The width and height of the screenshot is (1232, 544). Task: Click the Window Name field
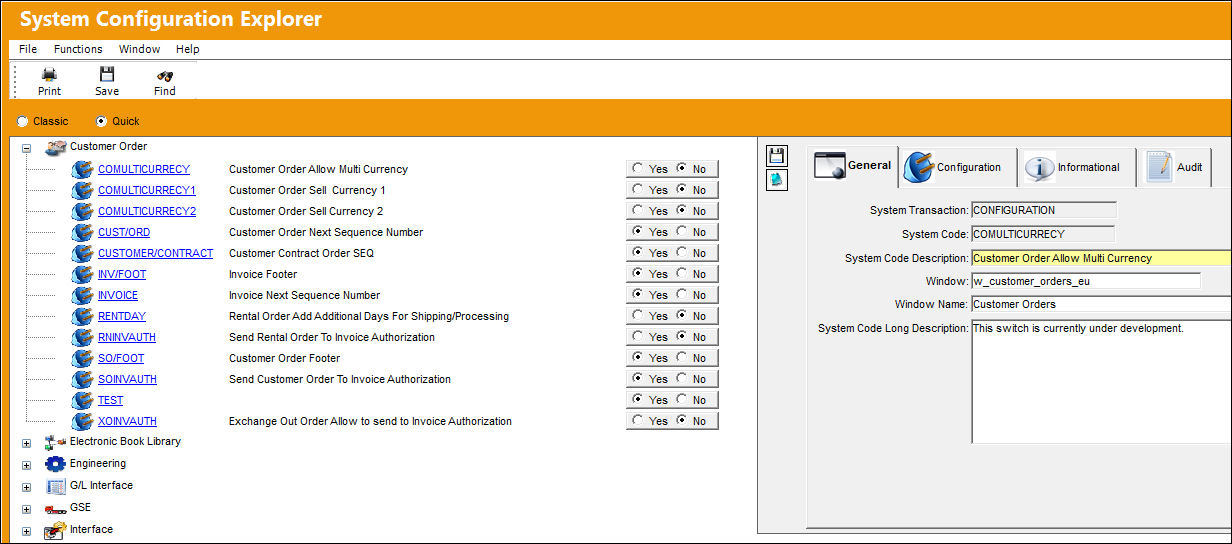pyautogui.click(x=1101, y=304)
